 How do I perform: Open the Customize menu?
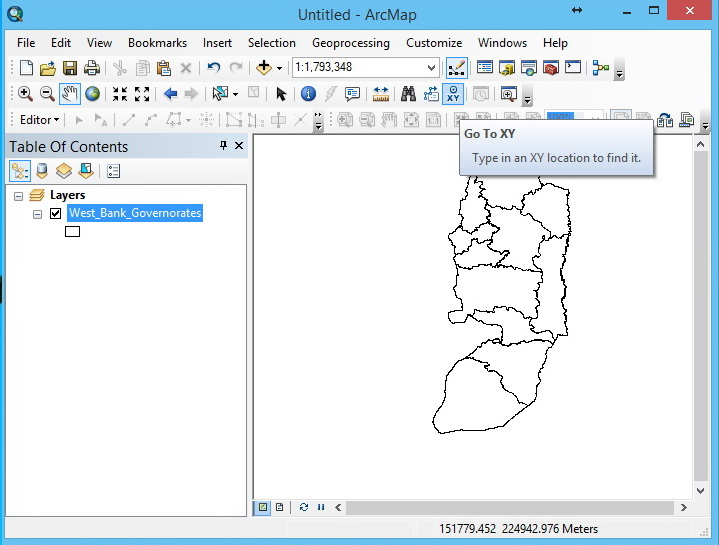click(x=434, y=43)
